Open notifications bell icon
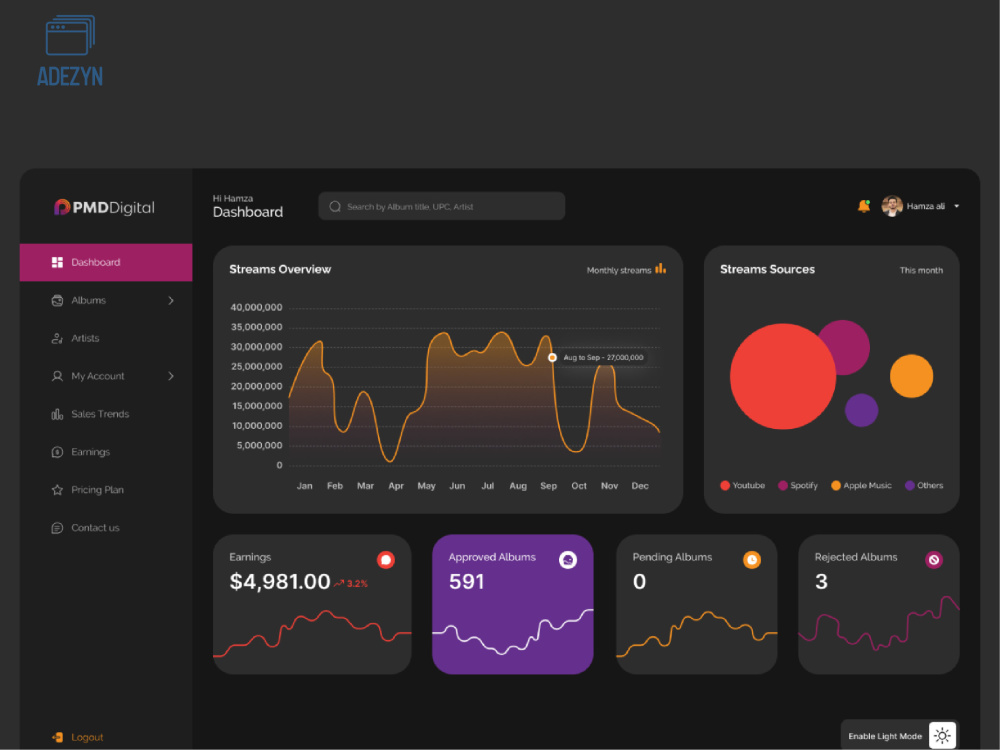Screen dimensions: 1000x750 (864, 206)
